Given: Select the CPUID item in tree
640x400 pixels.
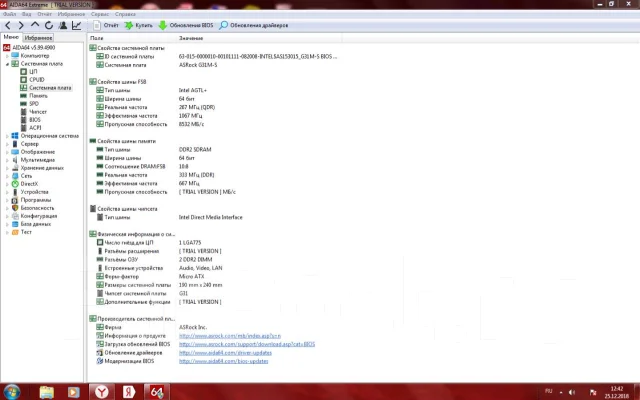Looking at the screenshot, I should pyautogui.click(x=37, y=80).
